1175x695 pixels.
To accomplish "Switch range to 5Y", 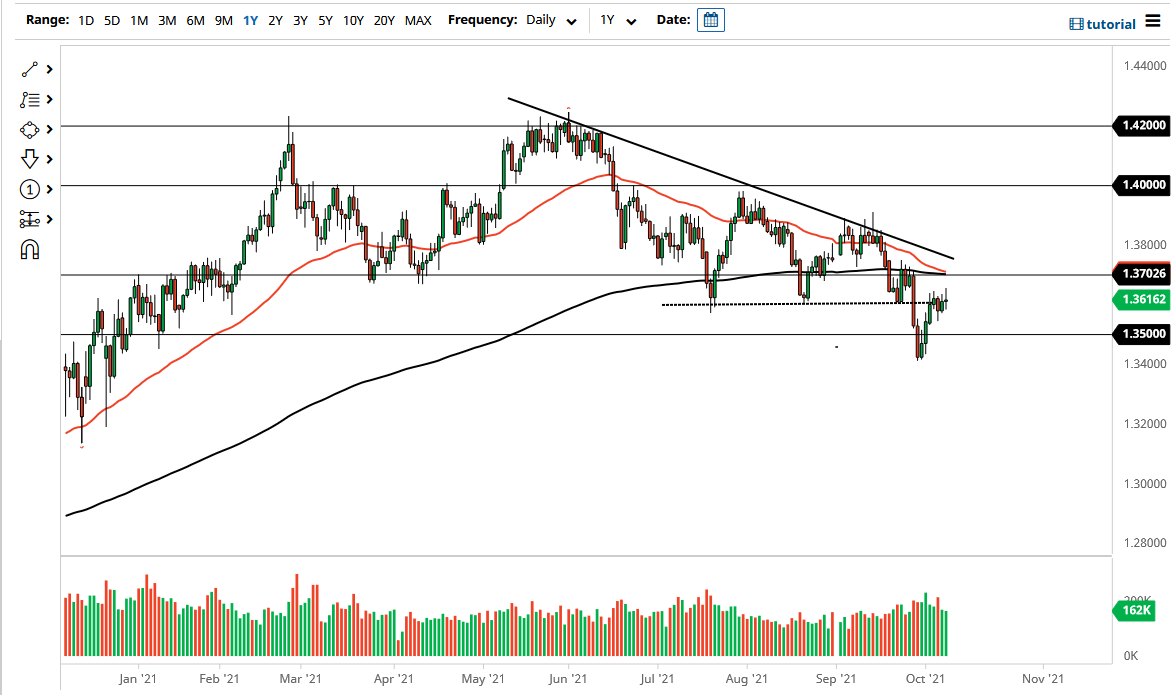I will coord(325,20).
